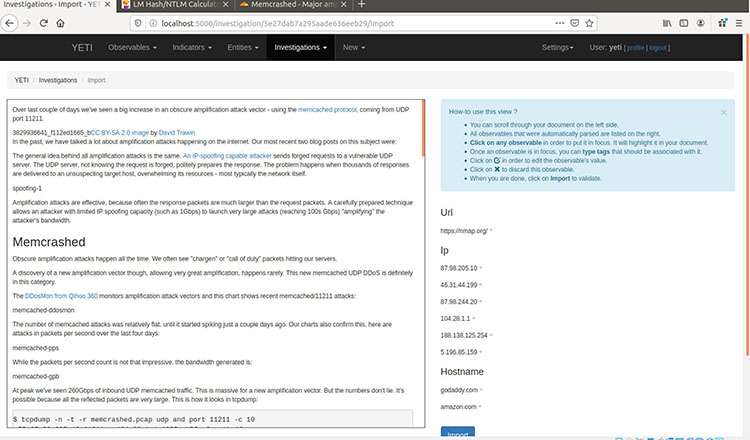Open What's New gift icon
Screen dimensions: 750x440
click(722, 23)
